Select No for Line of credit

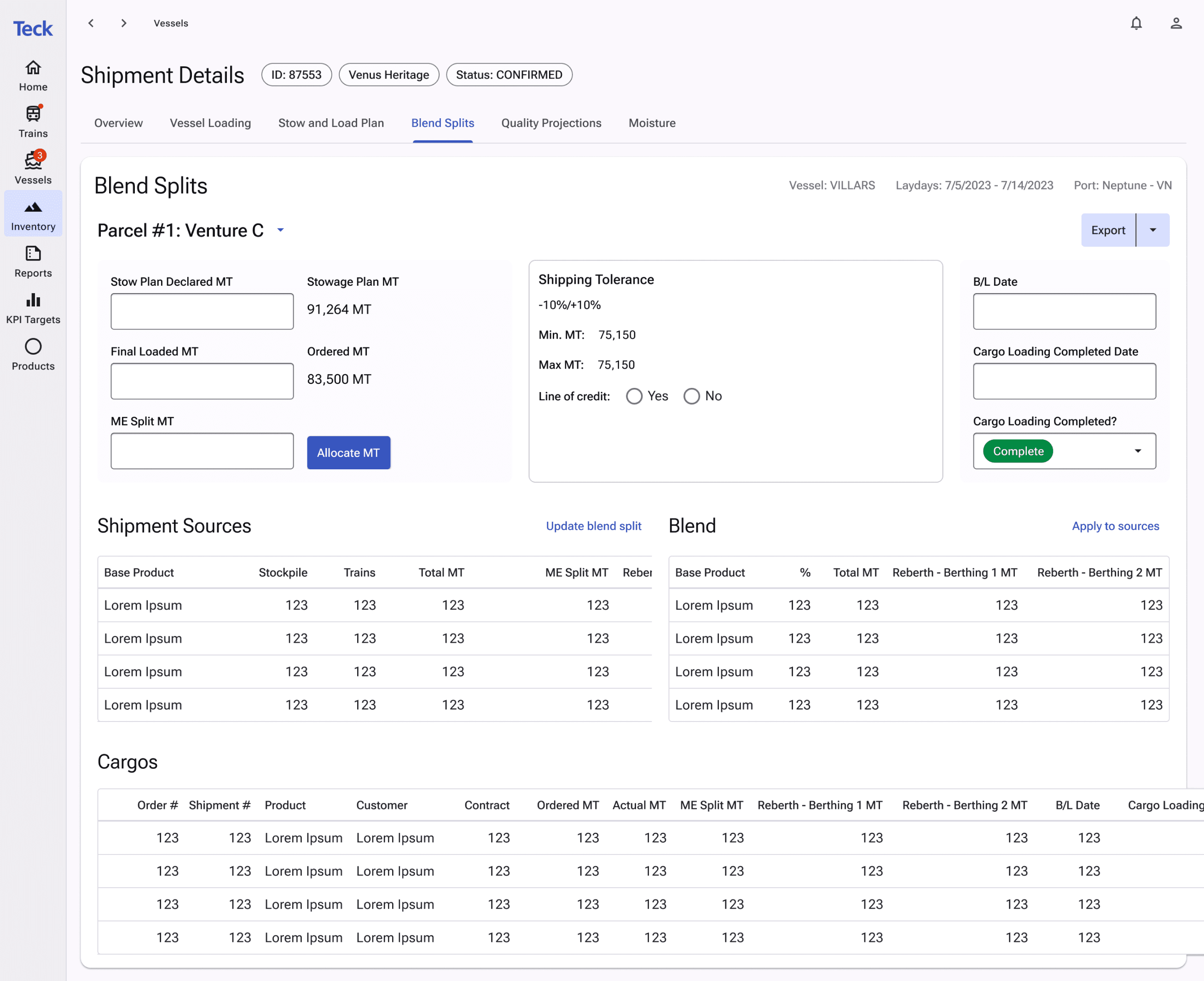[x=691, y=396]
